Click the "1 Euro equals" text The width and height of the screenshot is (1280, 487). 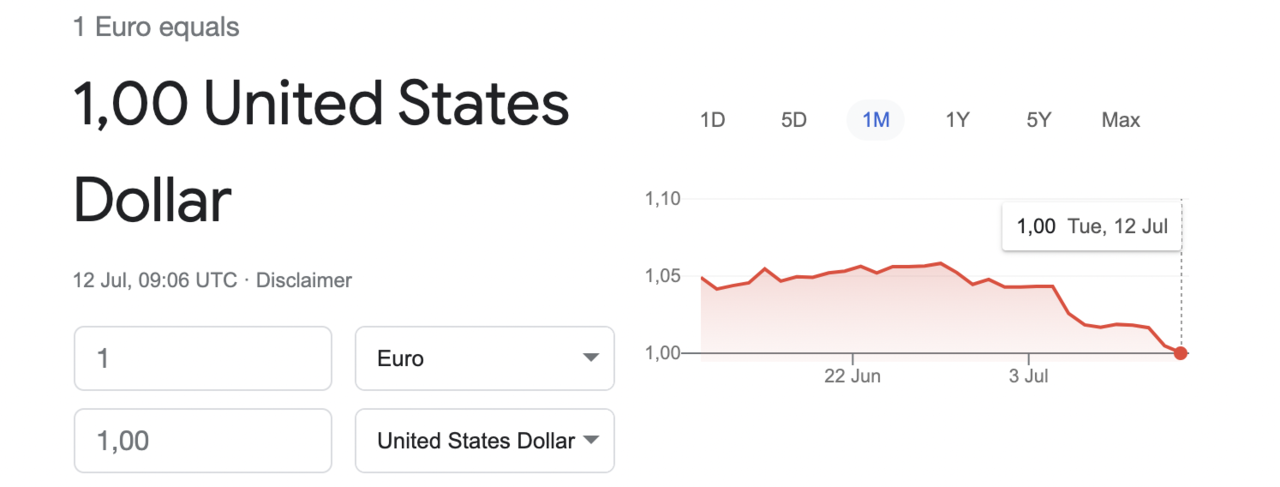click(x=156, y=27)
